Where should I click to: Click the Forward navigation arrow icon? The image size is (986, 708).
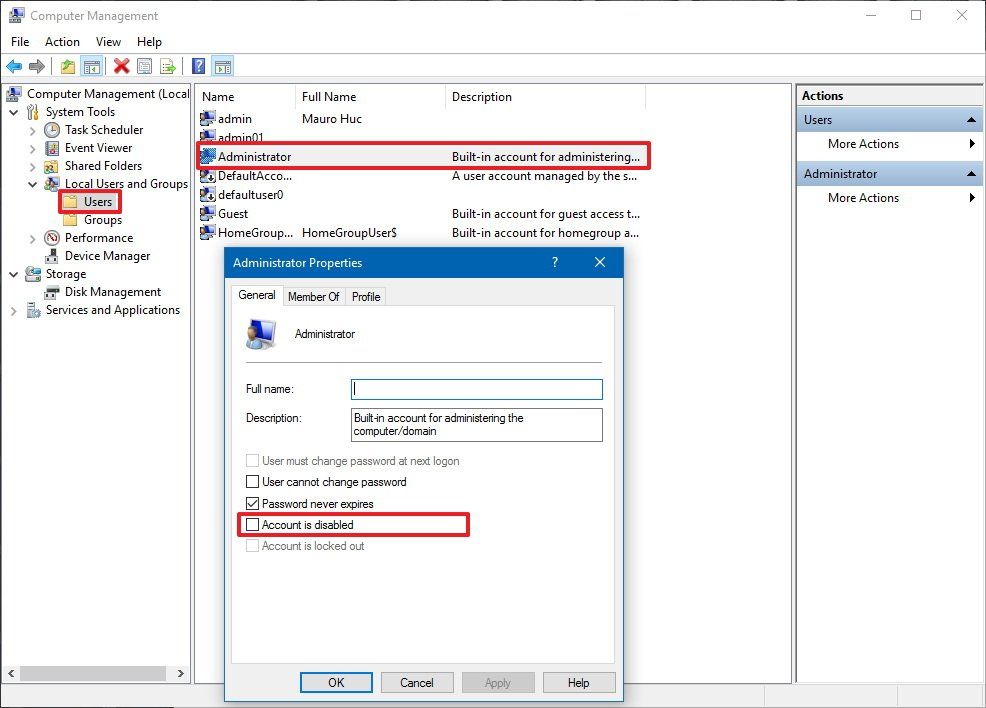pyautogui.click(x=37, y=66)
